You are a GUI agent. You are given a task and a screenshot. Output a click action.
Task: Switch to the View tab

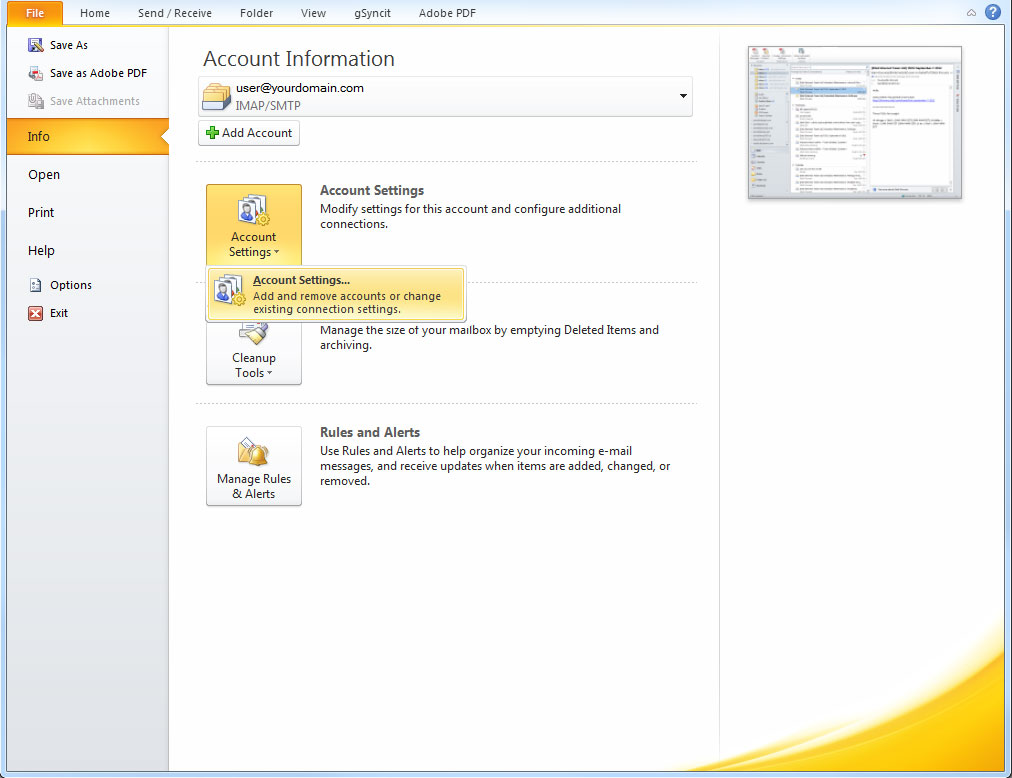313,13
